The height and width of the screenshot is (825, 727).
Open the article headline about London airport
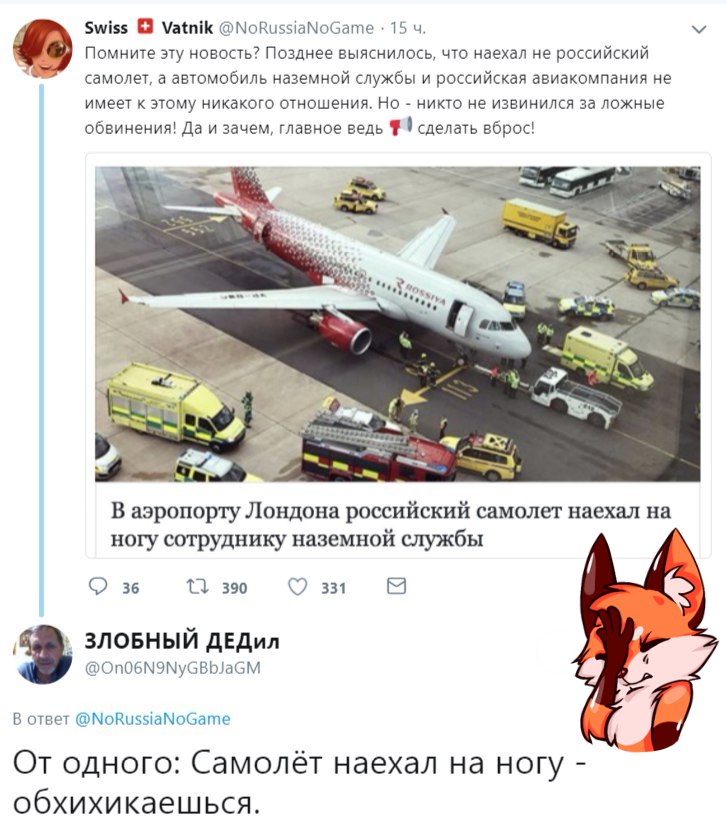coord(390,525)
